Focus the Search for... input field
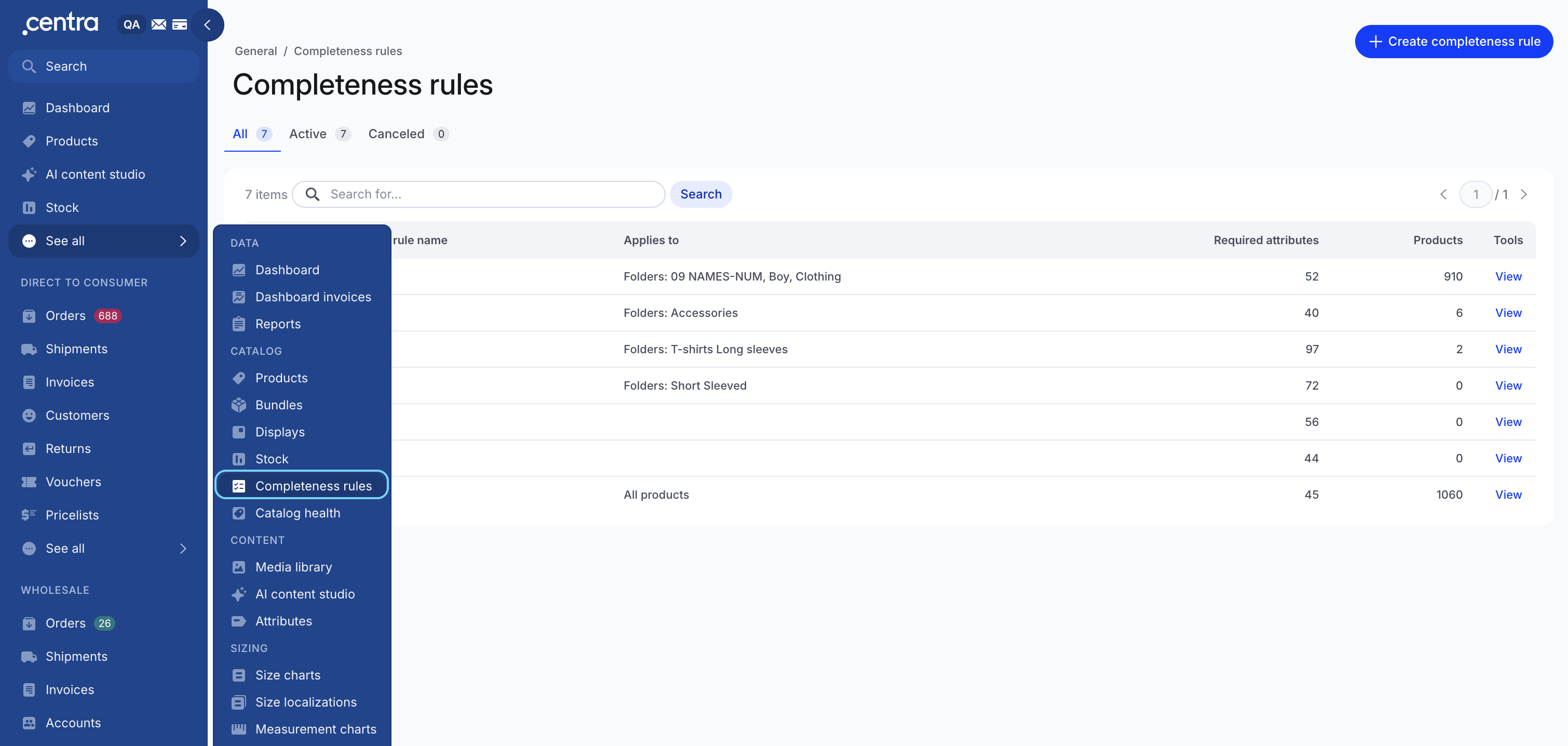This screenshot has width=1568, height=746. (478, 194)
